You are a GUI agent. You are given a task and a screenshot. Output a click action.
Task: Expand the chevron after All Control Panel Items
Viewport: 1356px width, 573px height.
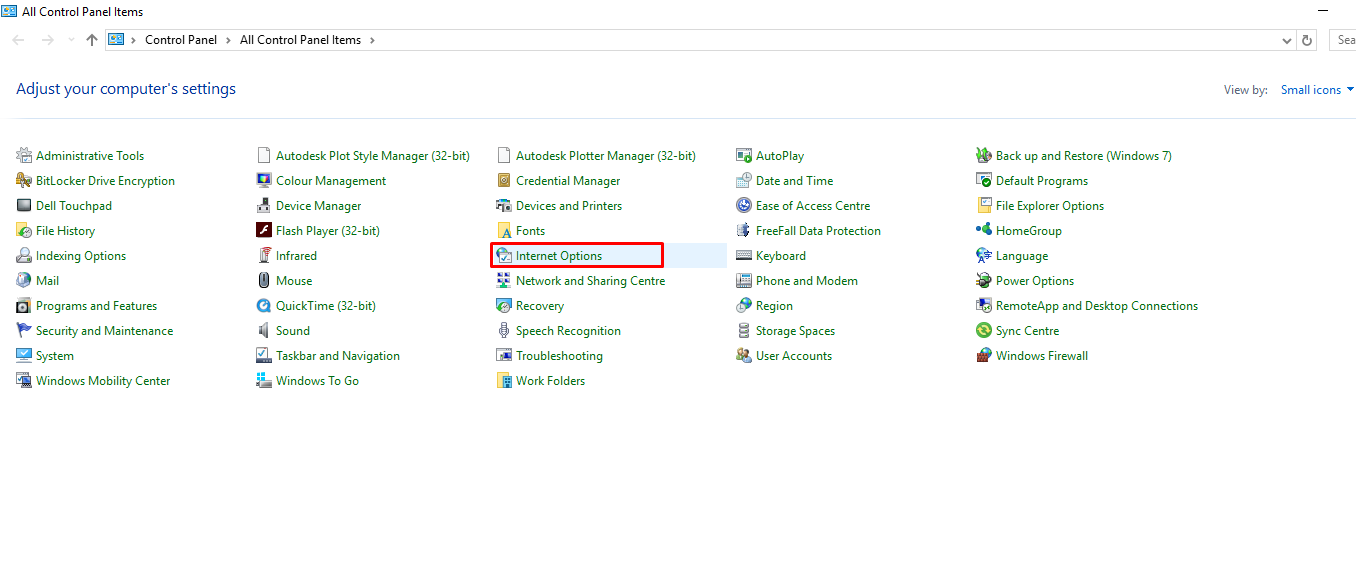(x=372, y=41)
